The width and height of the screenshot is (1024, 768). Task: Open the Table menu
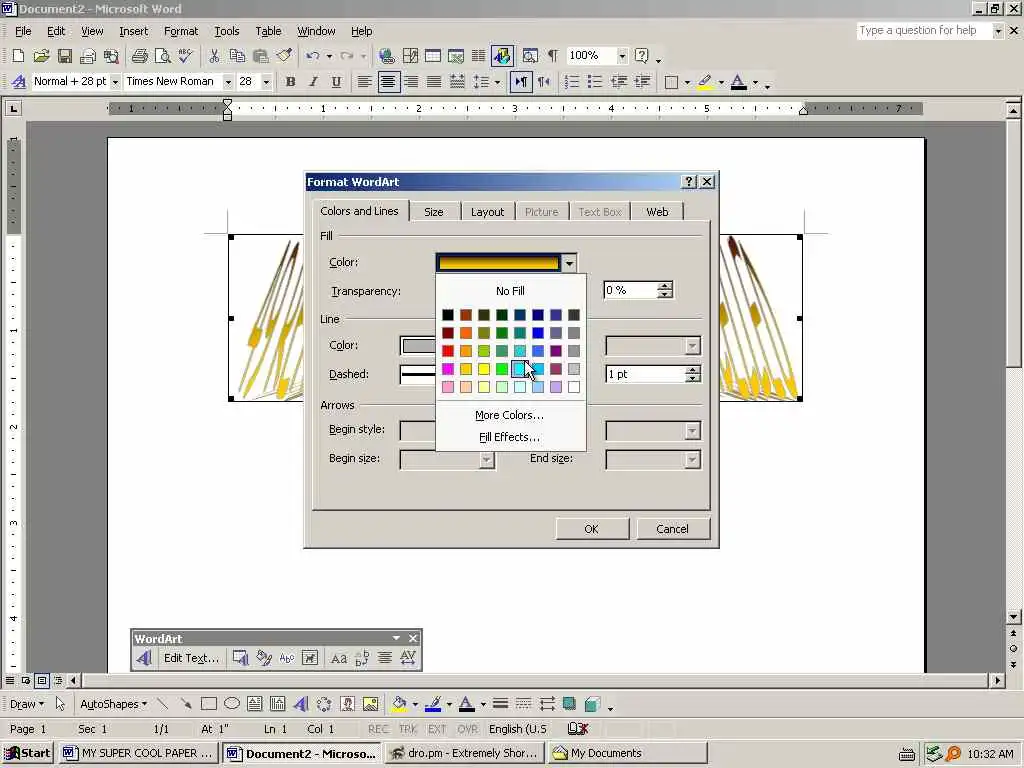point(268,31)
